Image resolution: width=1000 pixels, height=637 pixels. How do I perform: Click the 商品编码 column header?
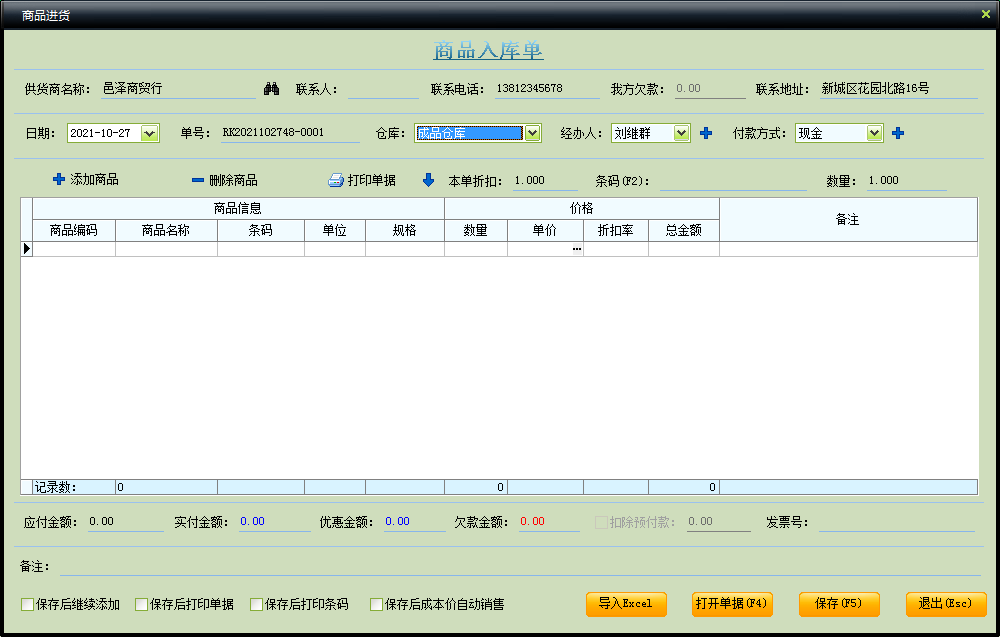tap(74, 230)
